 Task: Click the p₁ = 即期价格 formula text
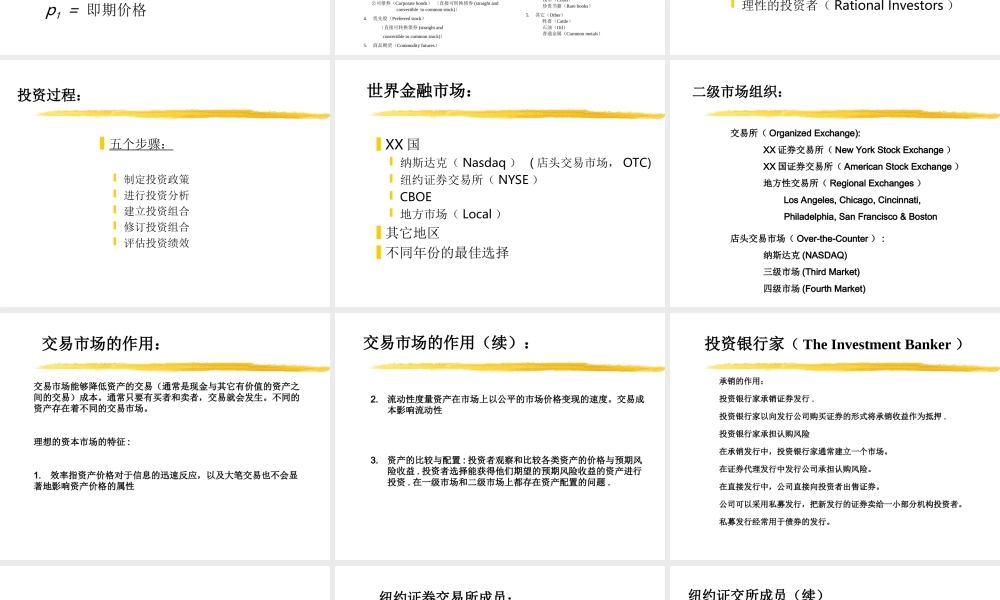coord(95,12)
